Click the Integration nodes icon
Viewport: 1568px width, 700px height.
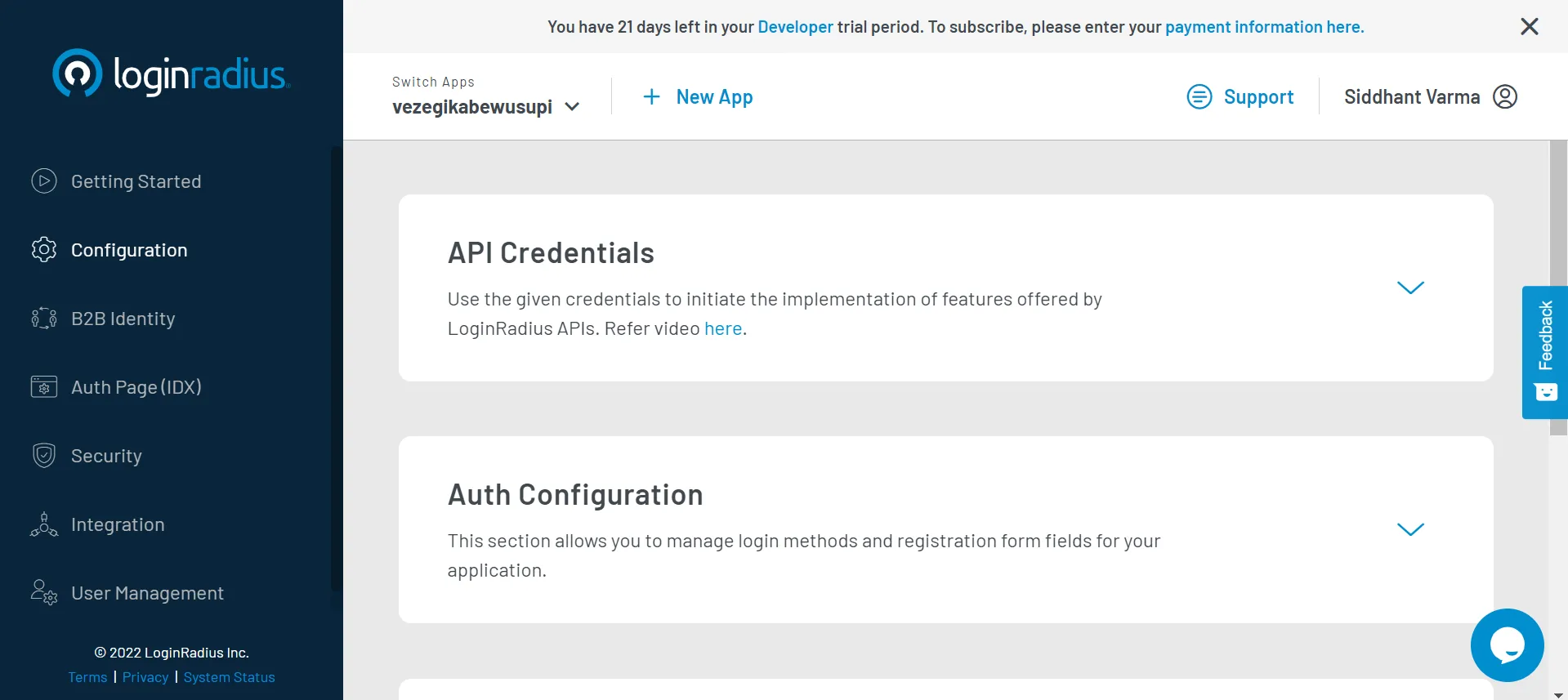(x=44, y=524)
